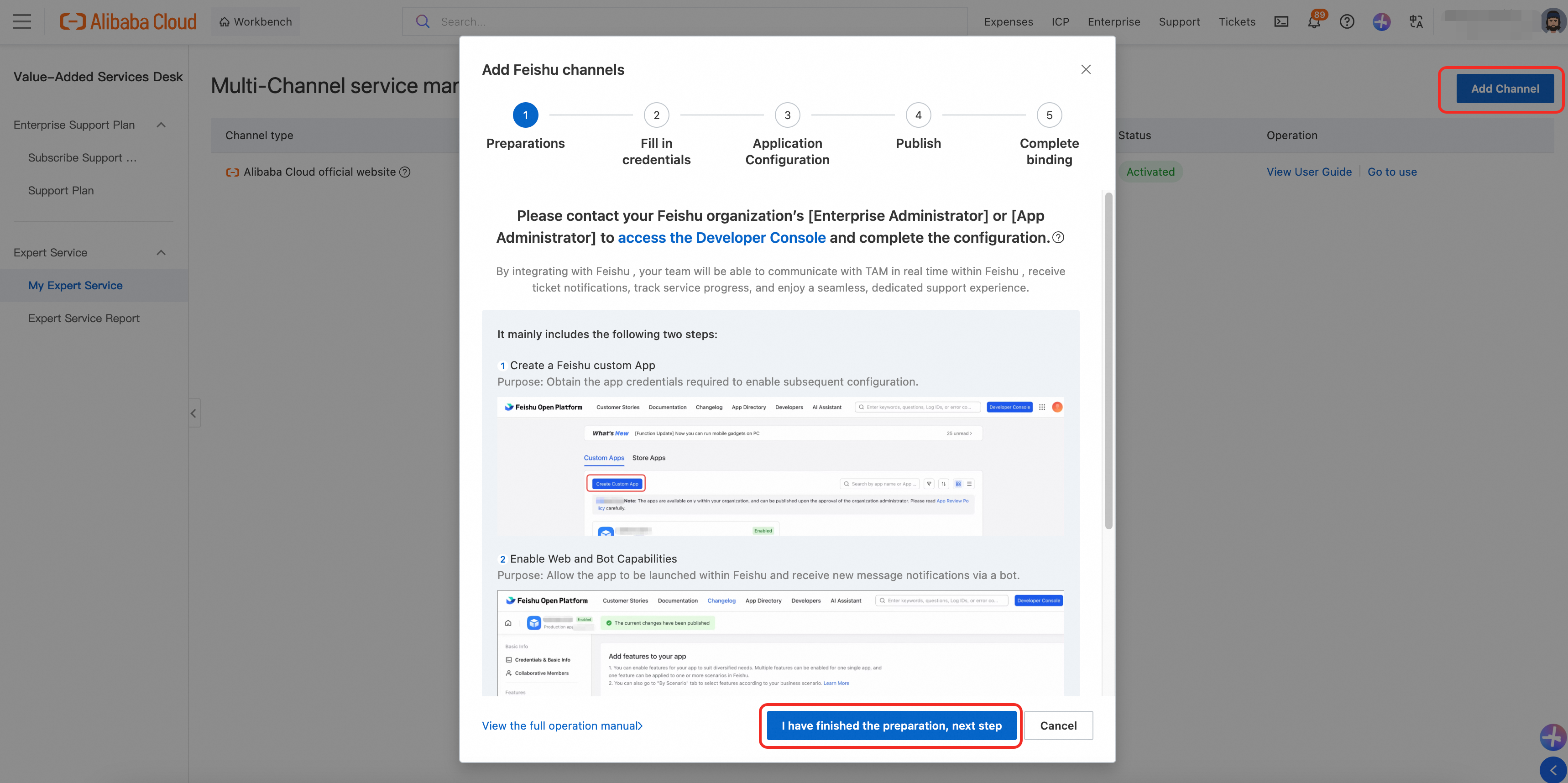Screen dimensions: 1568x783
Task: Open the Enterprise menu
Action: pos(1114,22)
